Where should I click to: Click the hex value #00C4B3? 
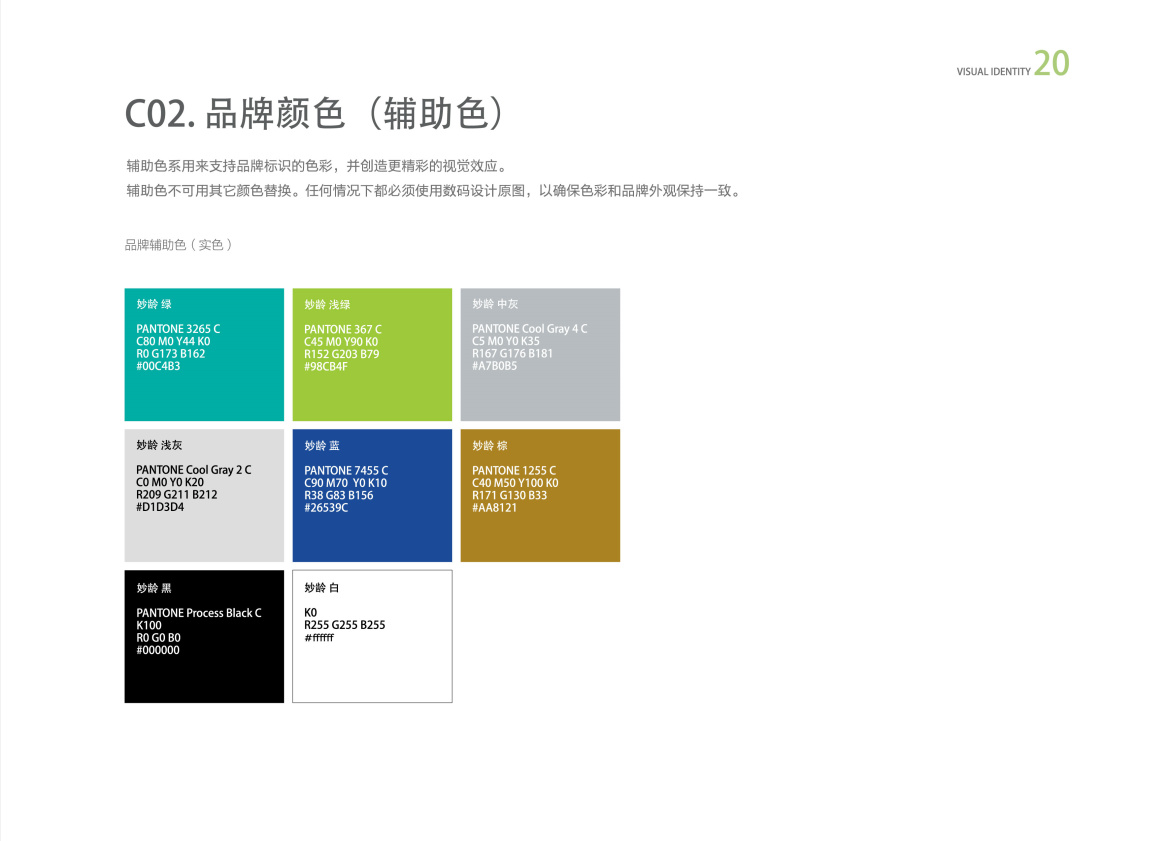click(x=158, y=366)
